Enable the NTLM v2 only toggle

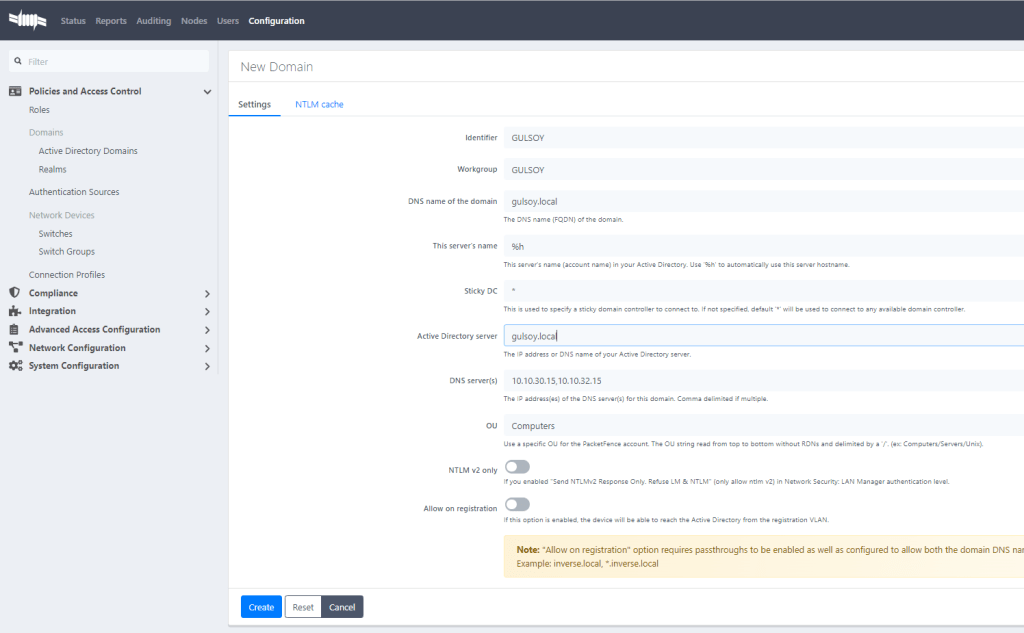click(x=517, y=467)
